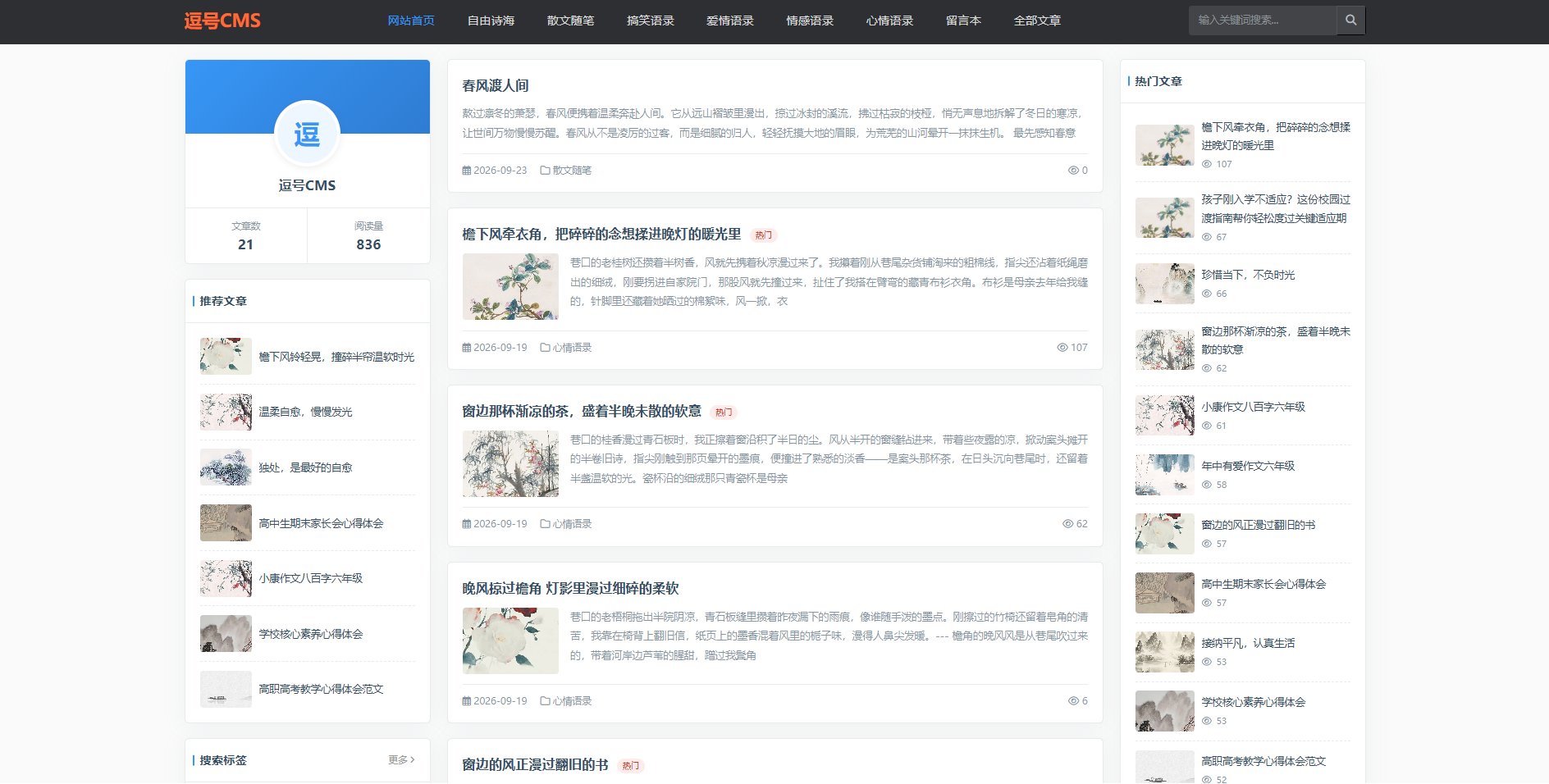Click the eye icon beside 107 views in main list
The height and width of the screenshot is (784, 1549).
pyautogui.click(x=1062, y=348)
